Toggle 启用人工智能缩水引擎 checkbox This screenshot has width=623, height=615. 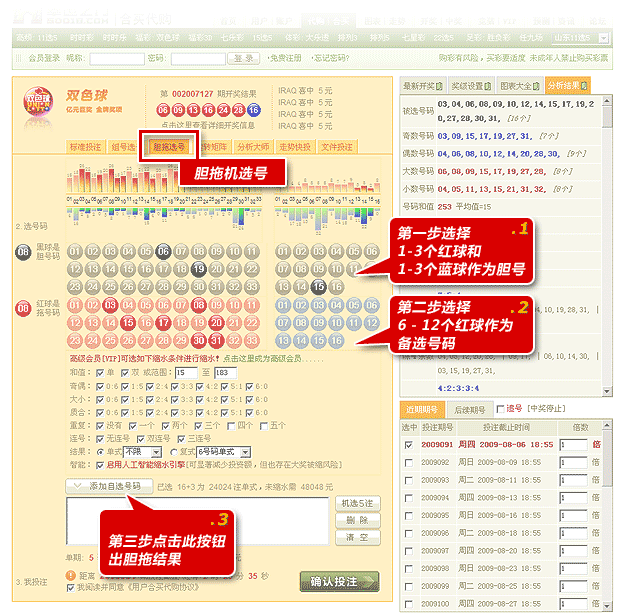(x=100, y=465)
